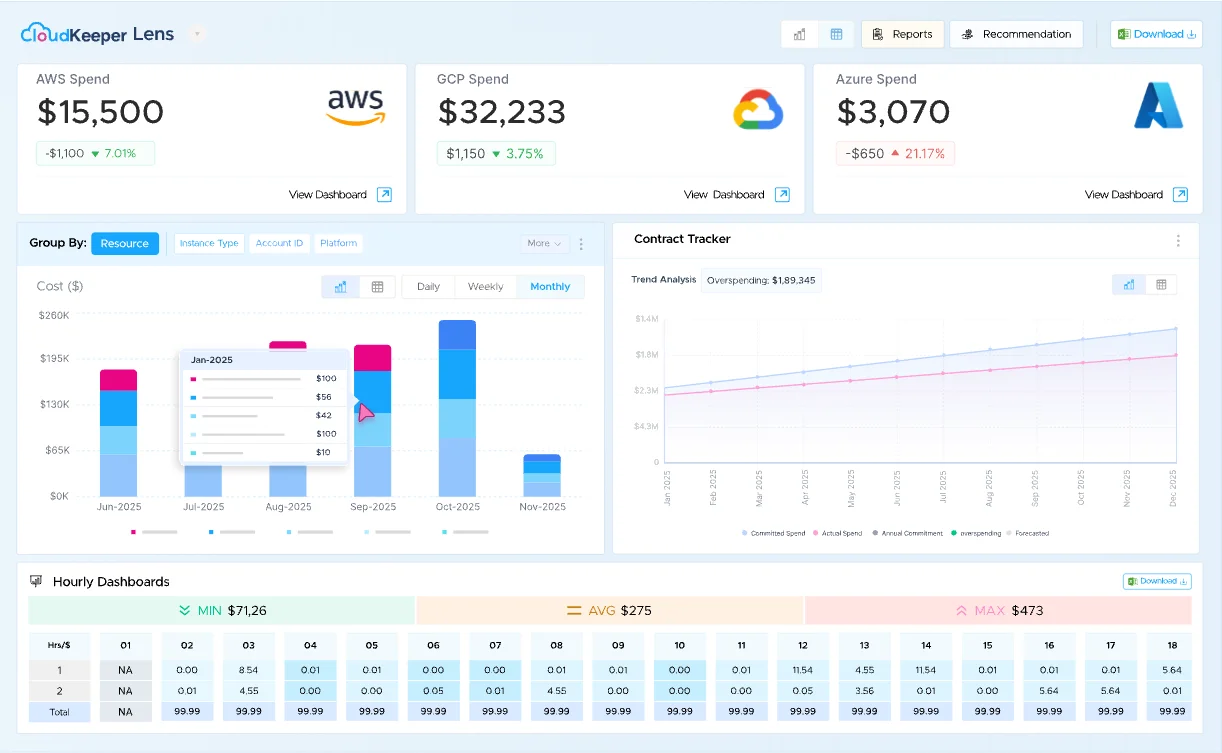Click the Azure -$650 21.17% change badge
The width and height of the screenshot is (1222, 753).
895,153
